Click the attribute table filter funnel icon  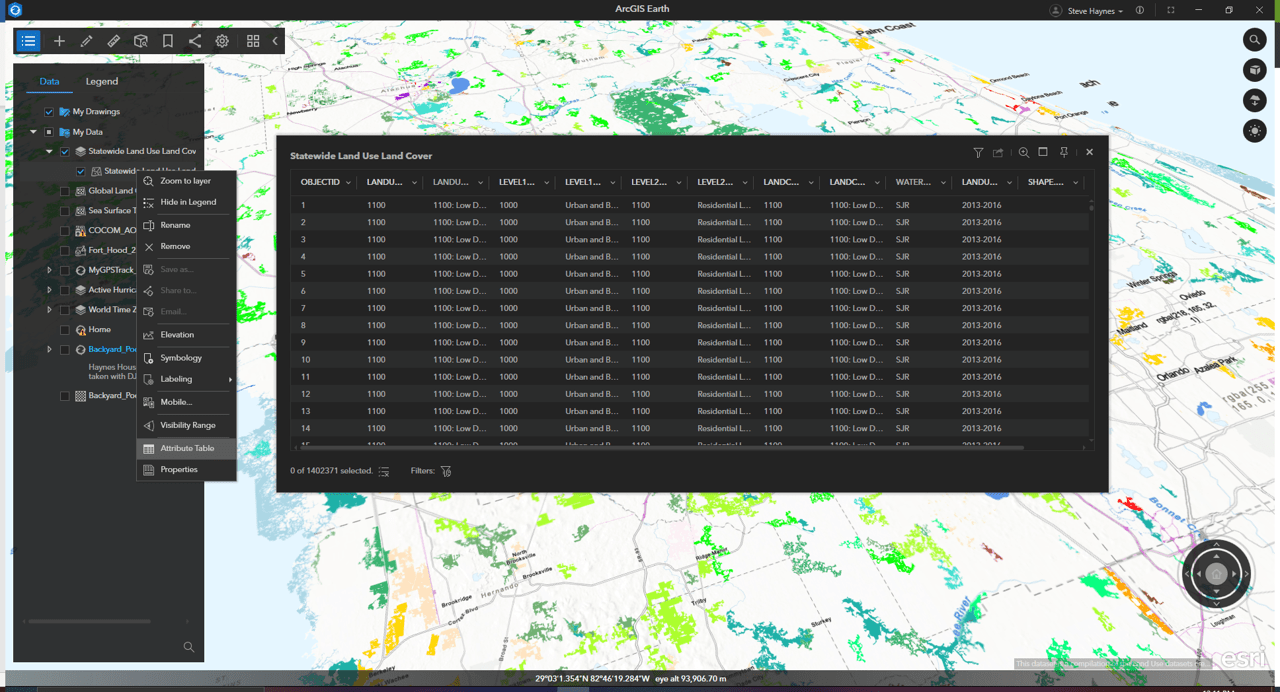[x=978, y=152]
